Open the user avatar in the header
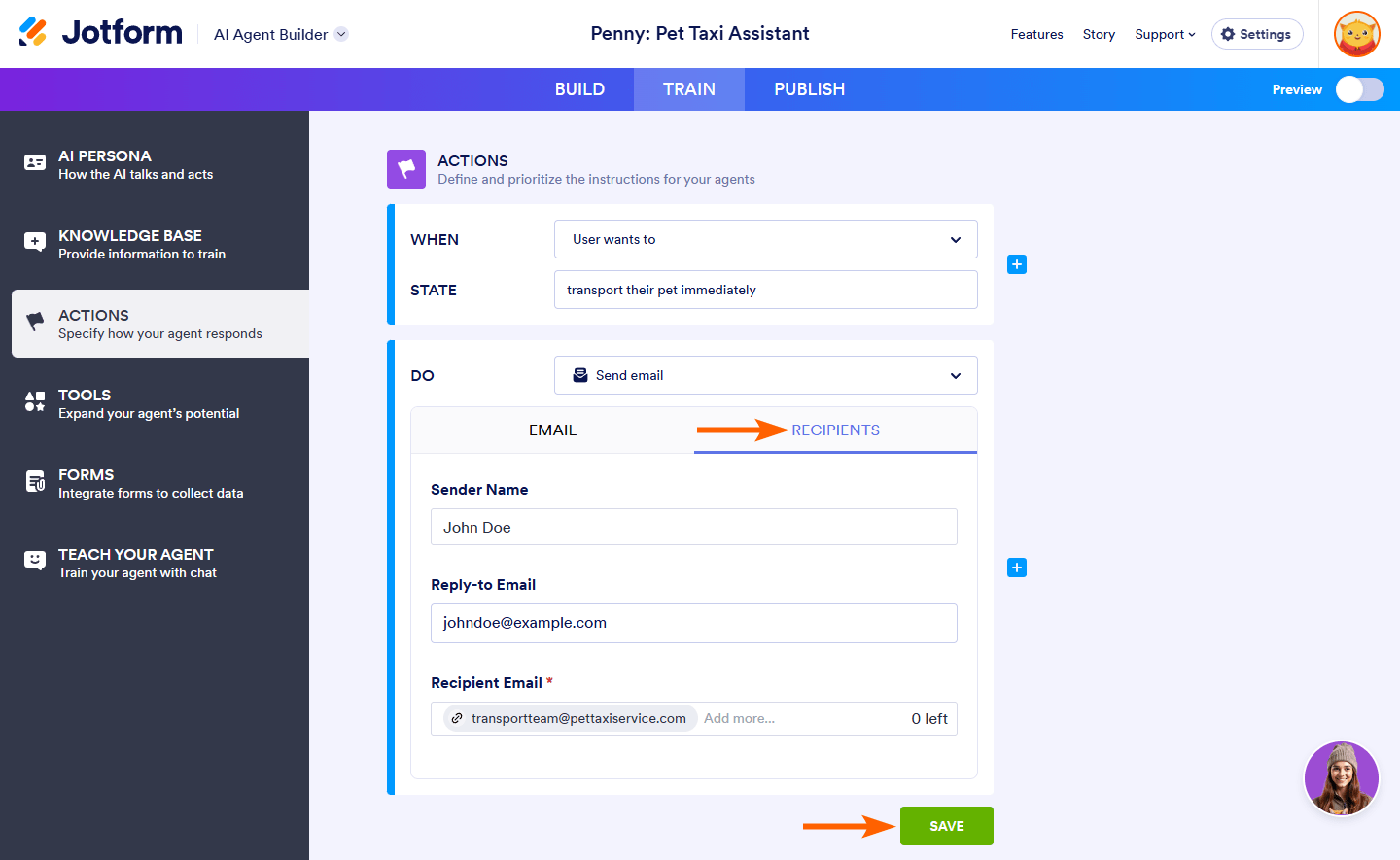The height and width of the screenshot is (860, 1400). (x=1357, y=34)
